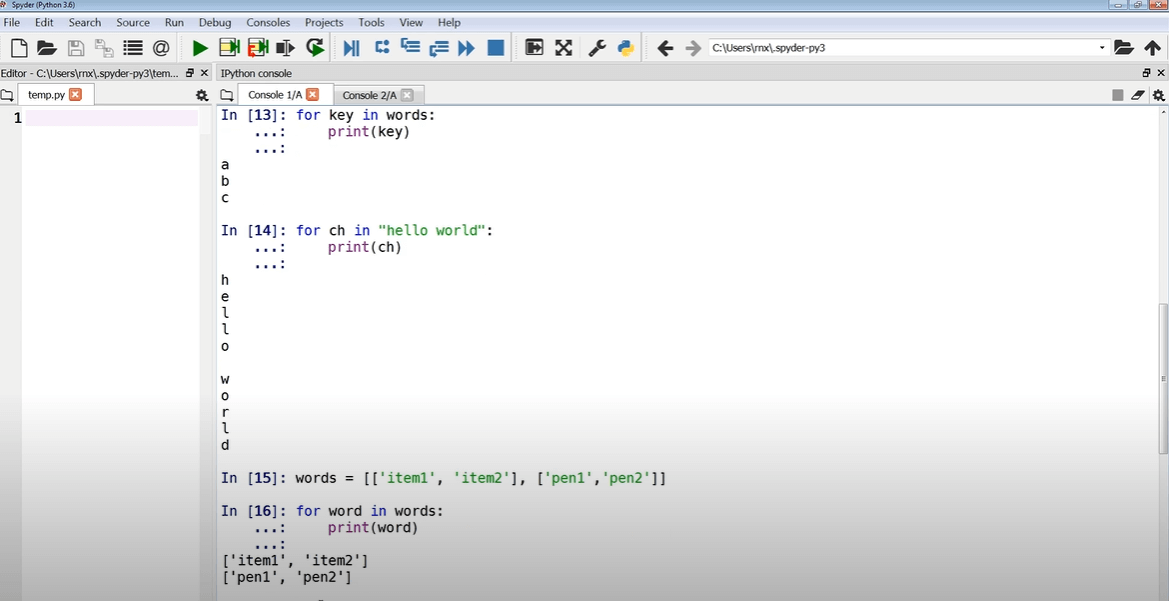
Task: Undock the IPython console pane
Action: (1146, 73)
